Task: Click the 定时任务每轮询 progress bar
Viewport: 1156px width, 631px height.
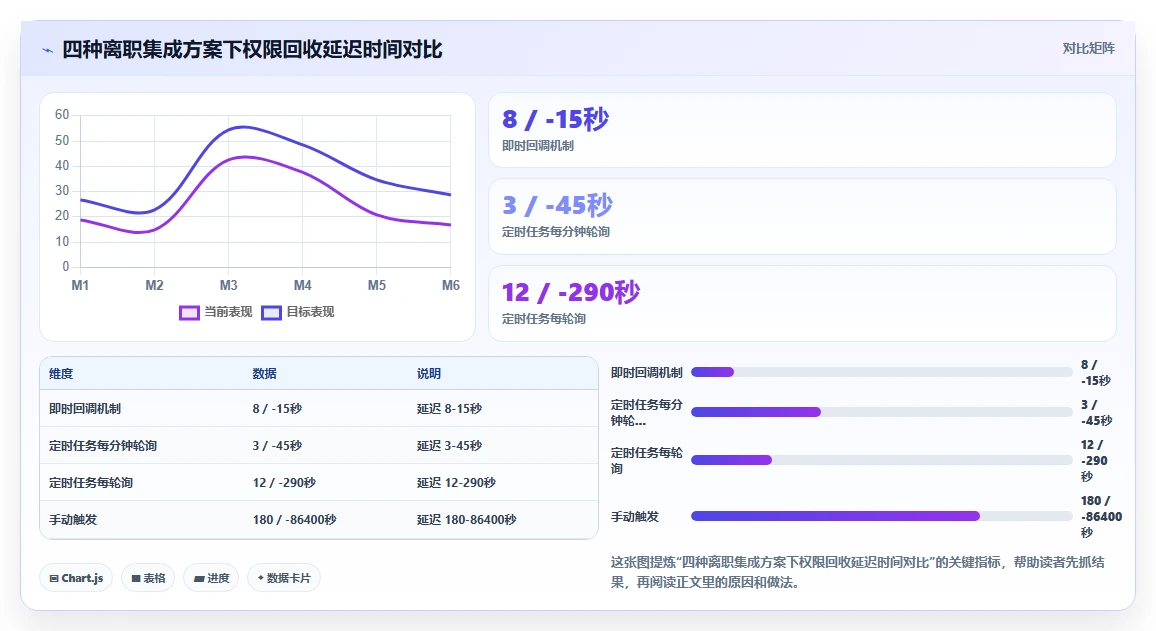Action: tap(881, 460)
